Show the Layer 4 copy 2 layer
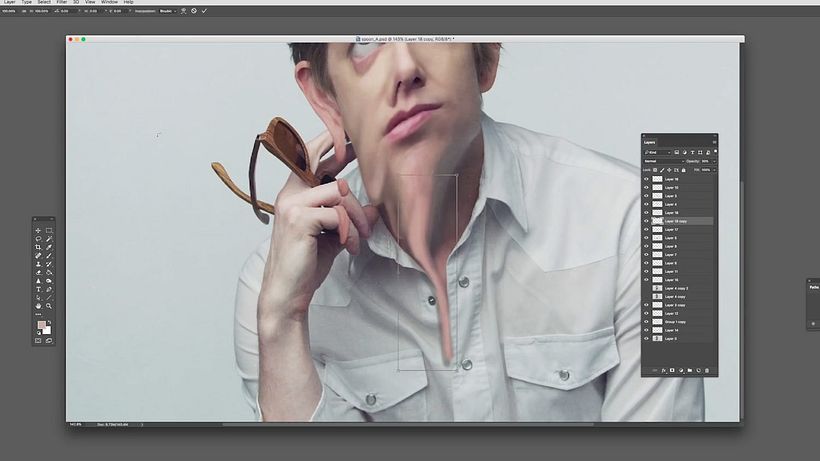This screenshot has height=461, width=820. point(646,288)
